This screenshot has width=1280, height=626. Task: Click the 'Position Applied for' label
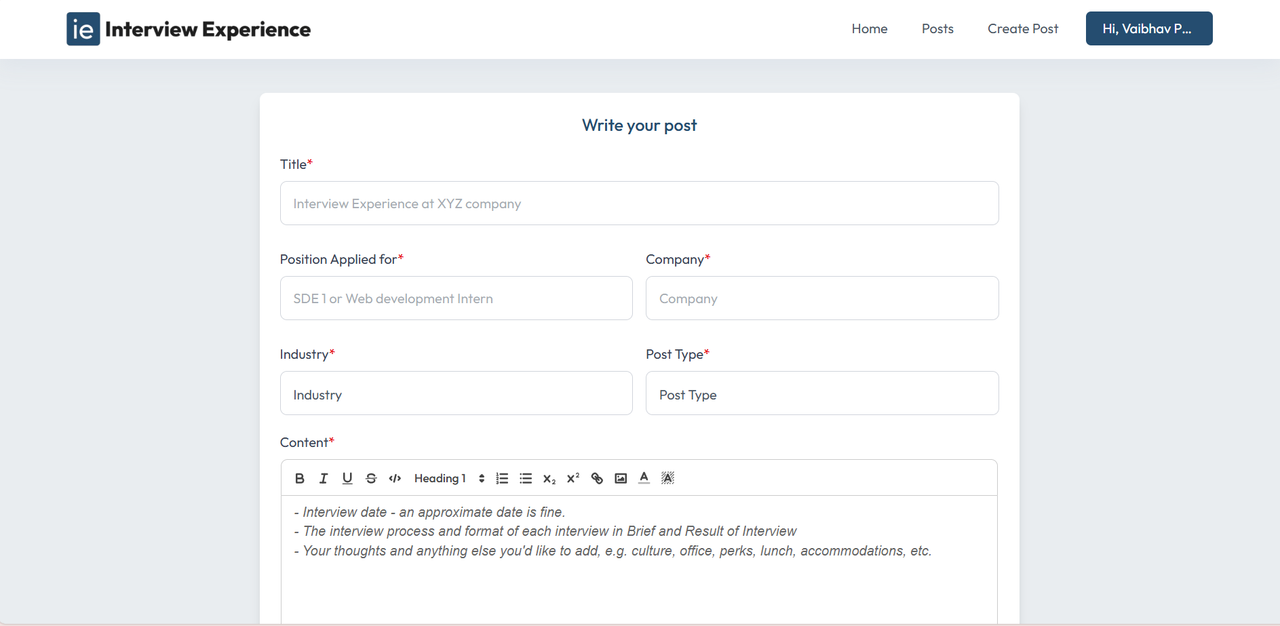click(342, 259)
